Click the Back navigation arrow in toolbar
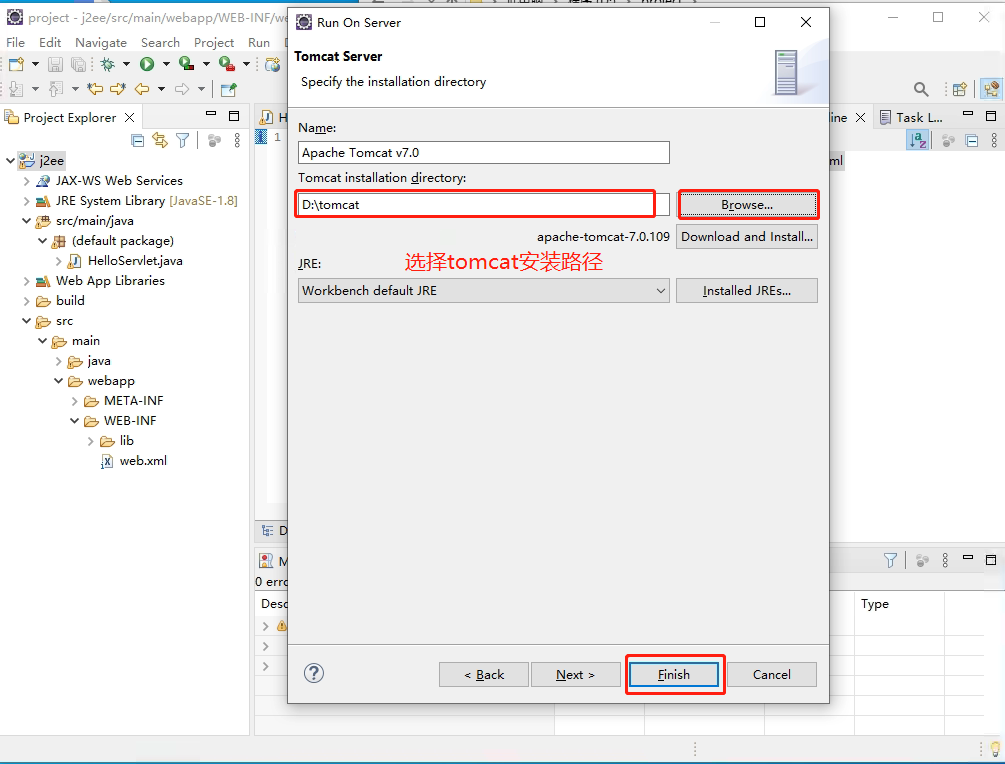1005x764 pixels. point(142,89)
